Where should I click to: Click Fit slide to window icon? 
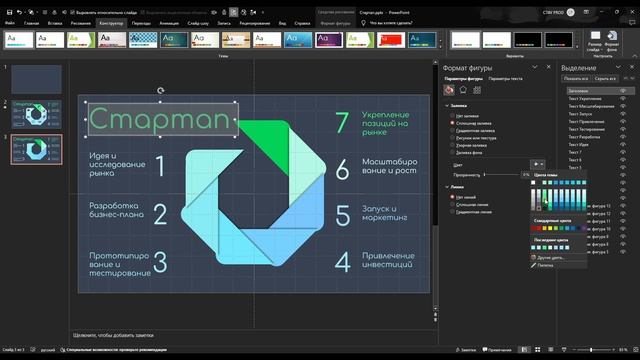coord(636,350)
